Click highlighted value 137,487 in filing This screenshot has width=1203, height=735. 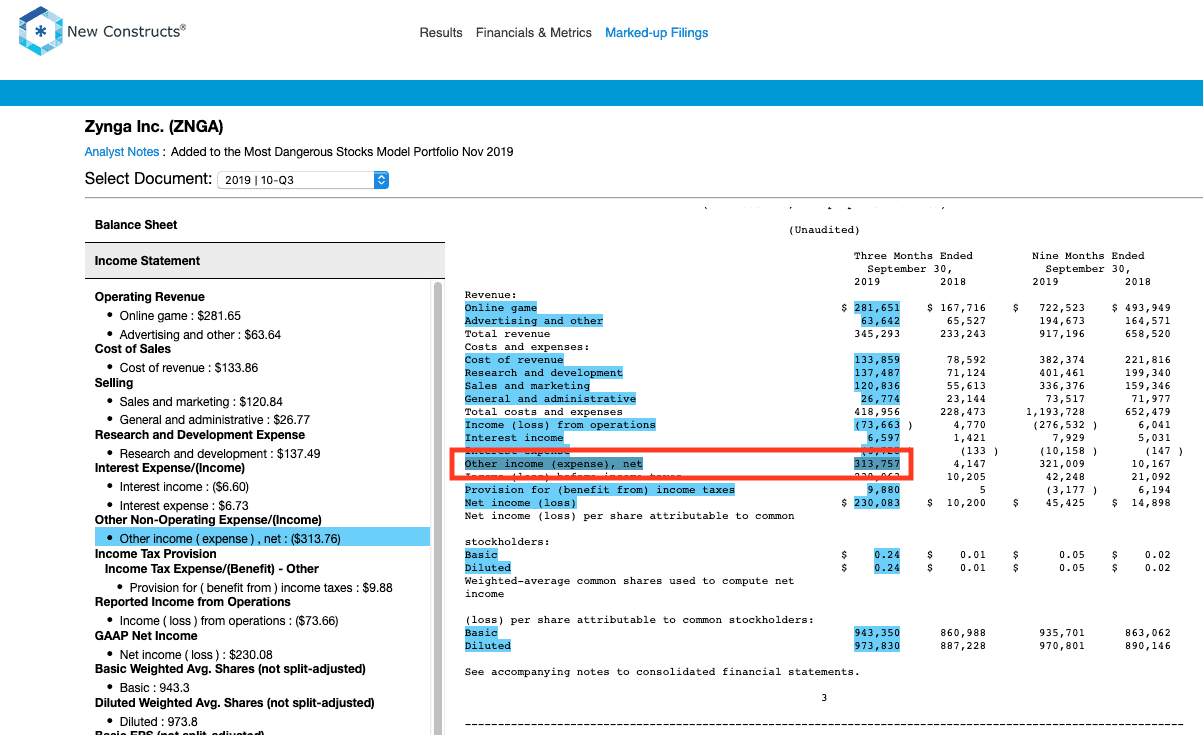point(877,373)
